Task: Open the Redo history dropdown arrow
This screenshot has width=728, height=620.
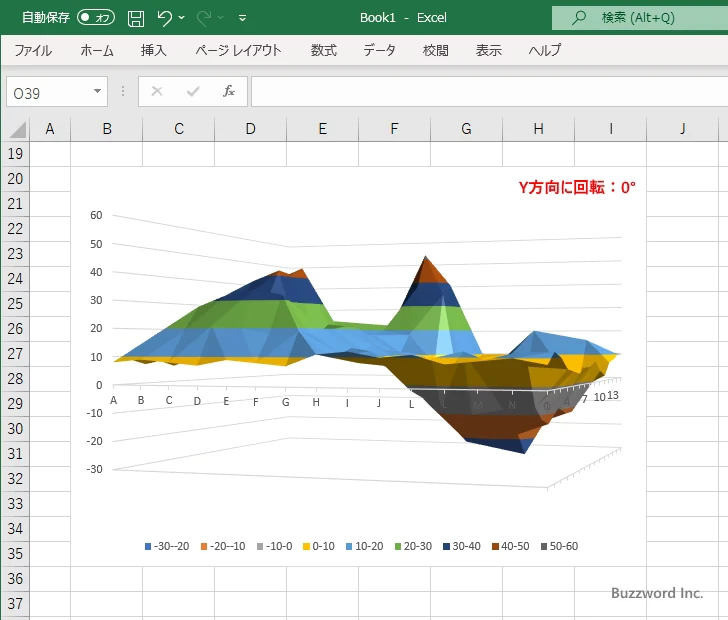Action: coord(221,18)
